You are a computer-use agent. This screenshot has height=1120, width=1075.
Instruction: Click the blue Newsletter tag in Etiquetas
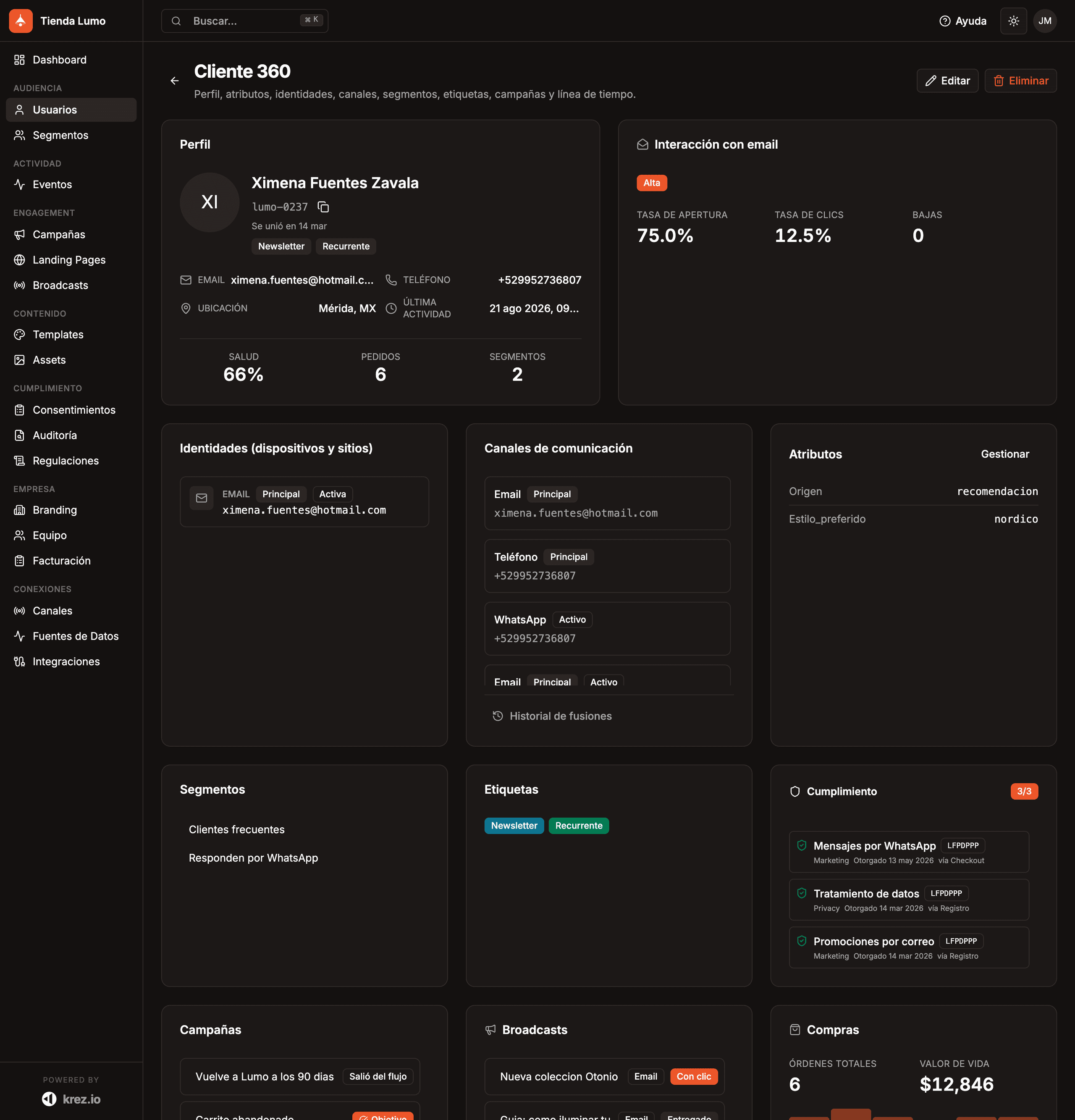(514, 826)
